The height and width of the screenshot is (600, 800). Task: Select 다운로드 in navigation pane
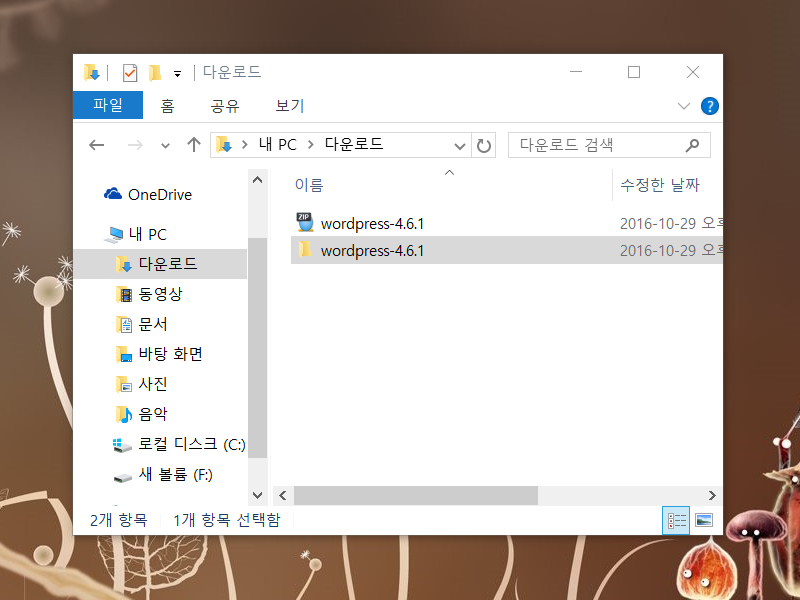click(160, 264)
